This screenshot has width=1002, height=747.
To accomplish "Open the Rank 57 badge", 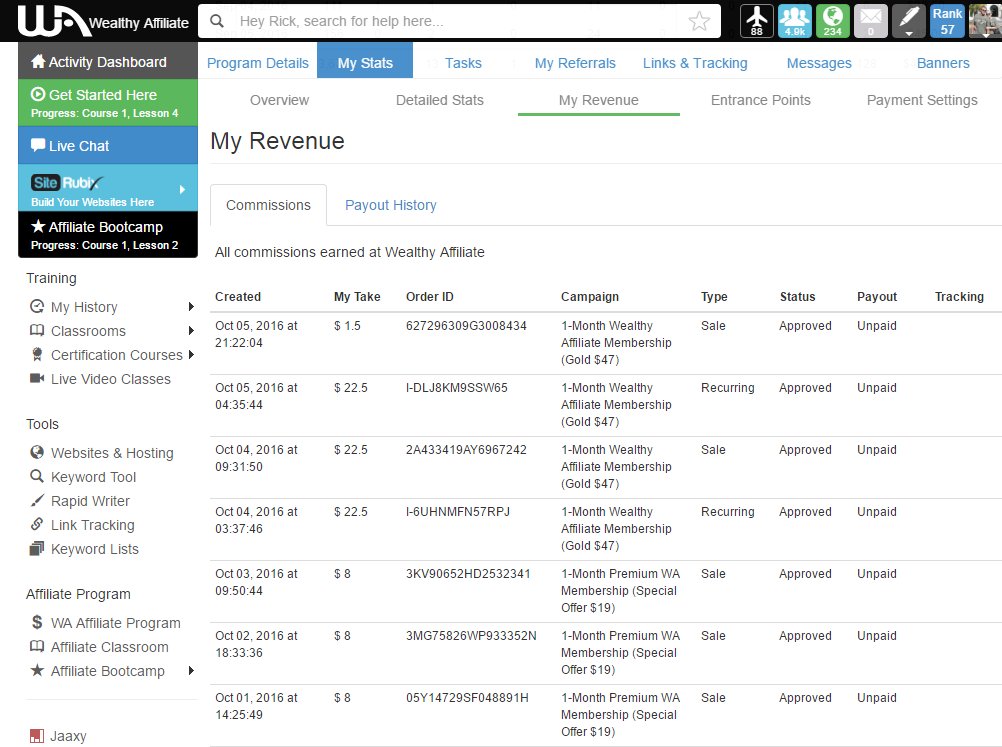I will point(947,20).
